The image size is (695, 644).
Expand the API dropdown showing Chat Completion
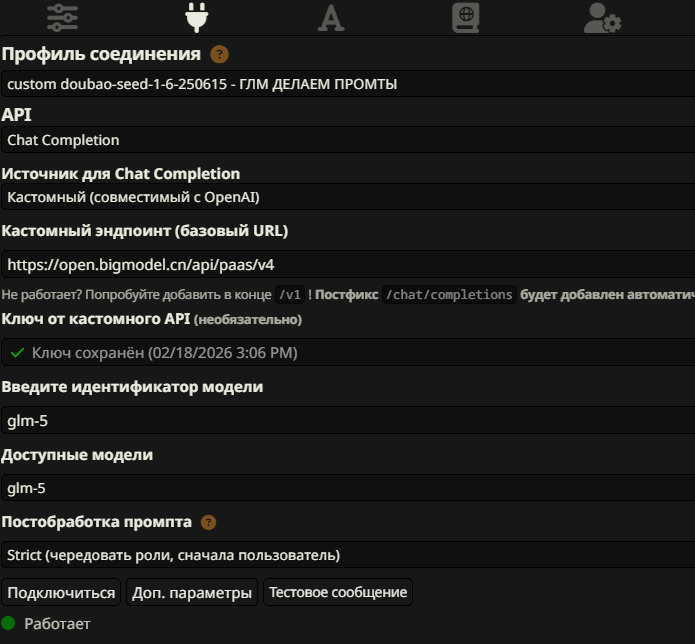347,140
